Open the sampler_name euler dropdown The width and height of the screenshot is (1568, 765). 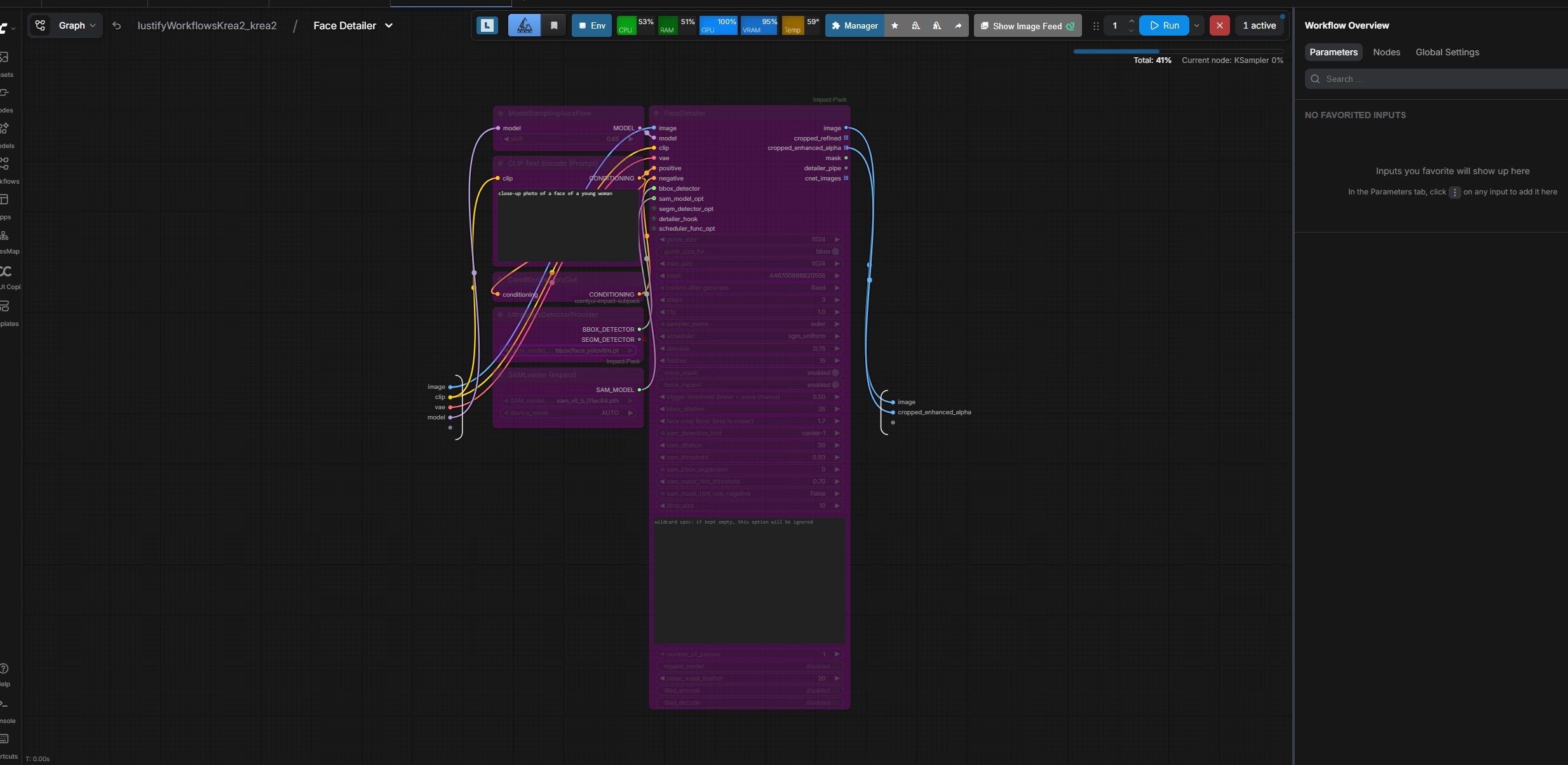click(x=750, y=324)
